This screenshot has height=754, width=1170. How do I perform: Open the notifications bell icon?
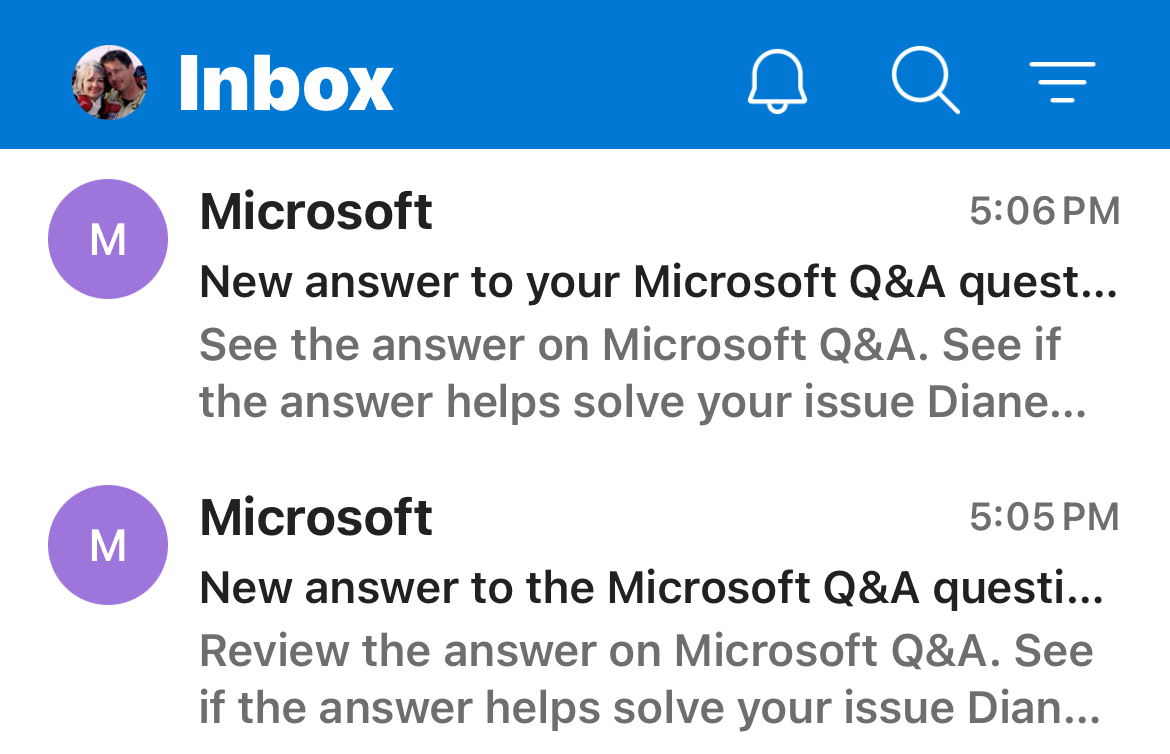777,81
